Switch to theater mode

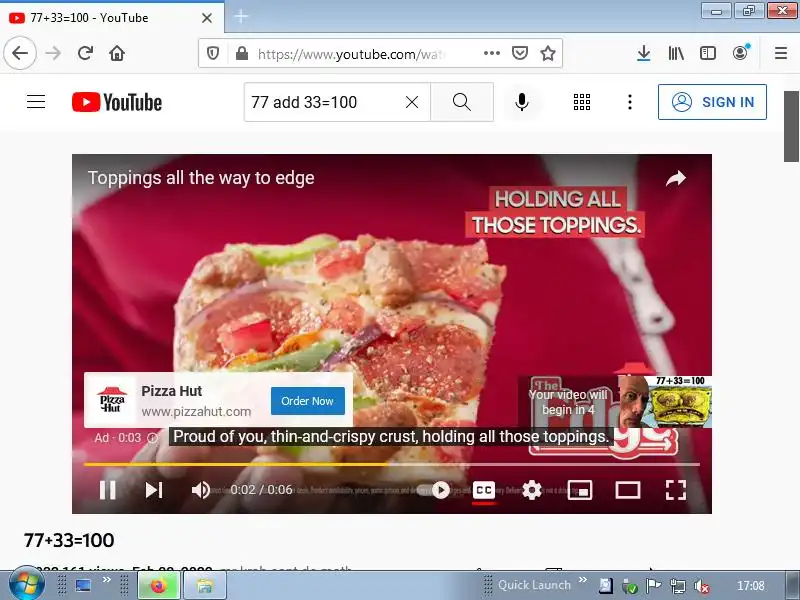coord(628,490)
